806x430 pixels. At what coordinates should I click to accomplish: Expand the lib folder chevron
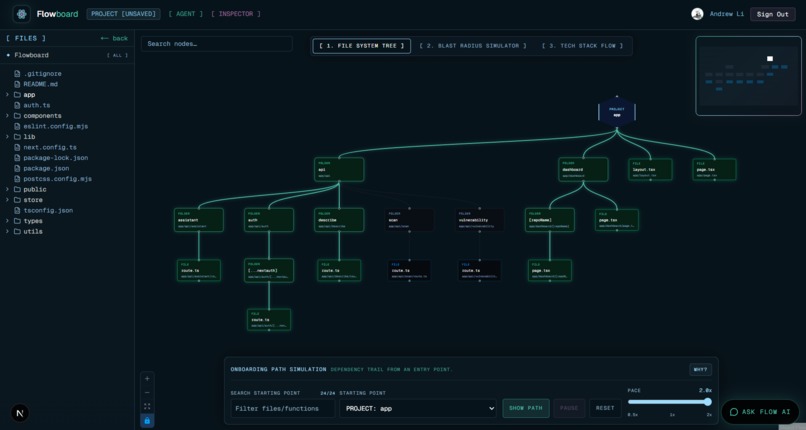(7, 137)
